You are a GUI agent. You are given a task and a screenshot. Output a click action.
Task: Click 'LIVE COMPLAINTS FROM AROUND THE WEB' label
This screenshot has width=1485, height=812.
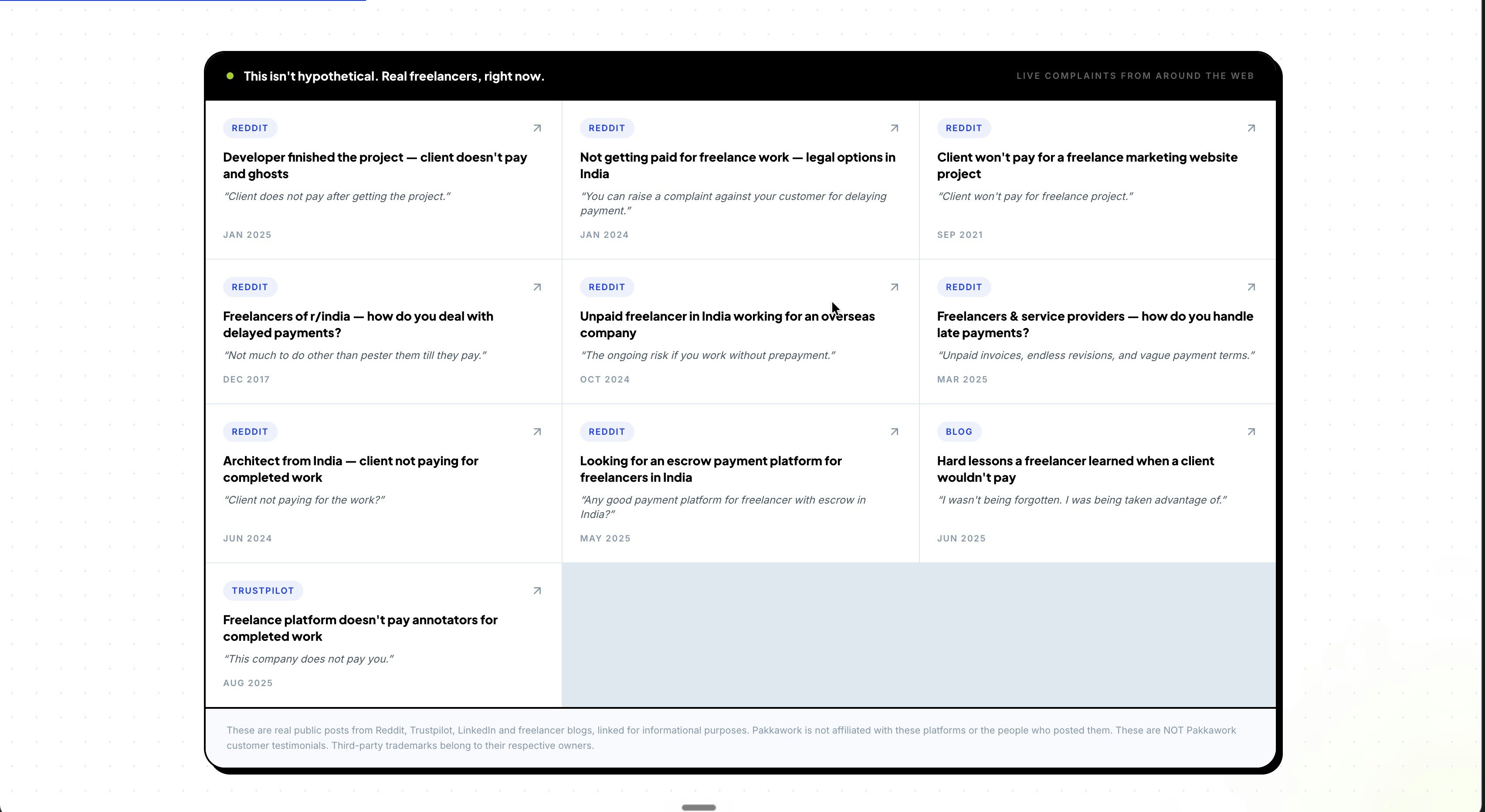(x=1135, y=76)
